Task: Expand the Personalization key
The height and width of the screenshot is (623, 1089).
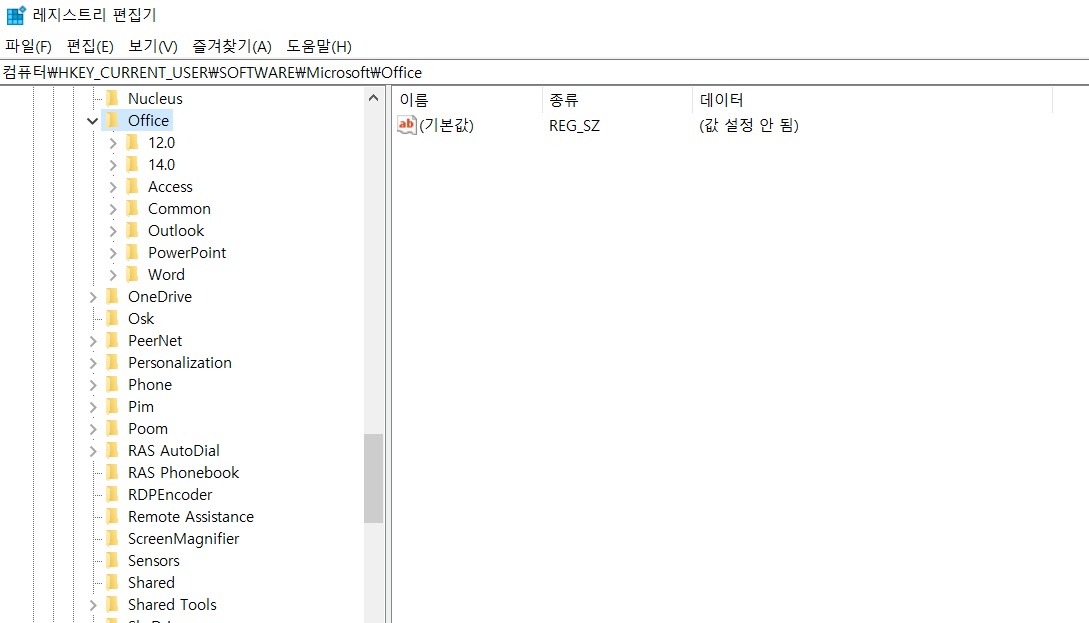Action: click(x=92, y=363)
